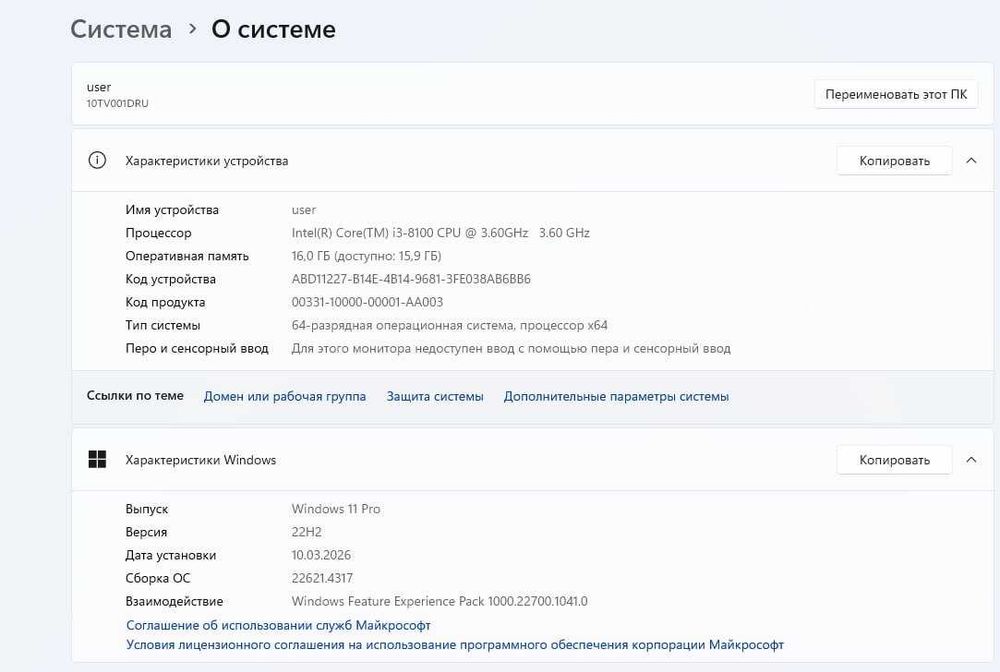Click the breadcrumb arrow separator after Система
The image size is (1000, 672).
[193, 29]
